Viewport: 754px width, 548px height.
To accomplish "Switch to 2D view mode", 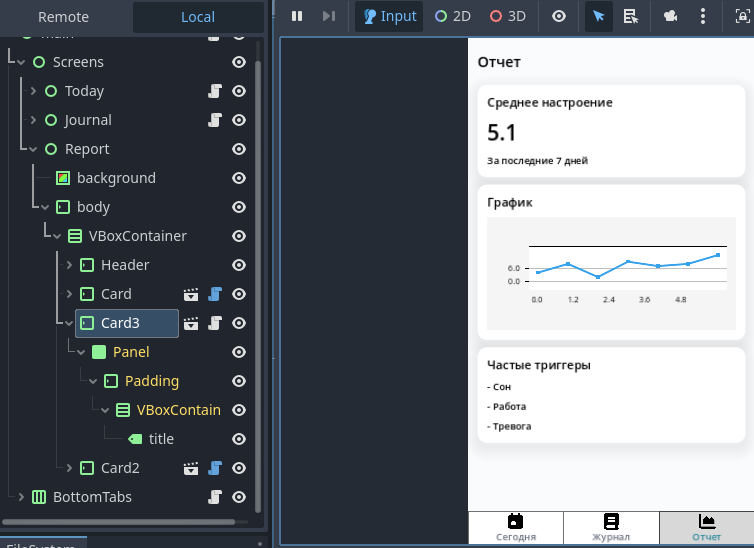I will [452, 16].
